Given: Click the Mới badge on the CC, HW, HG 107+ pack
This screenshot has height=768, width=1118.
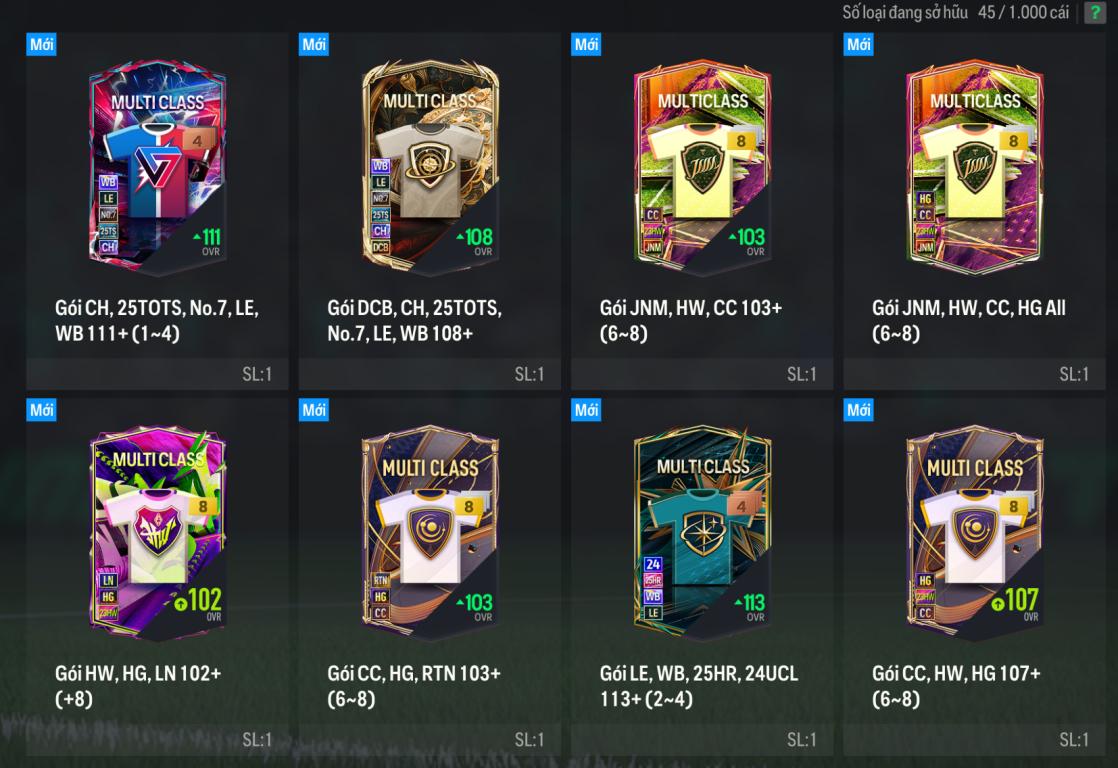Looking at the screenshot, I should (858, 410).
